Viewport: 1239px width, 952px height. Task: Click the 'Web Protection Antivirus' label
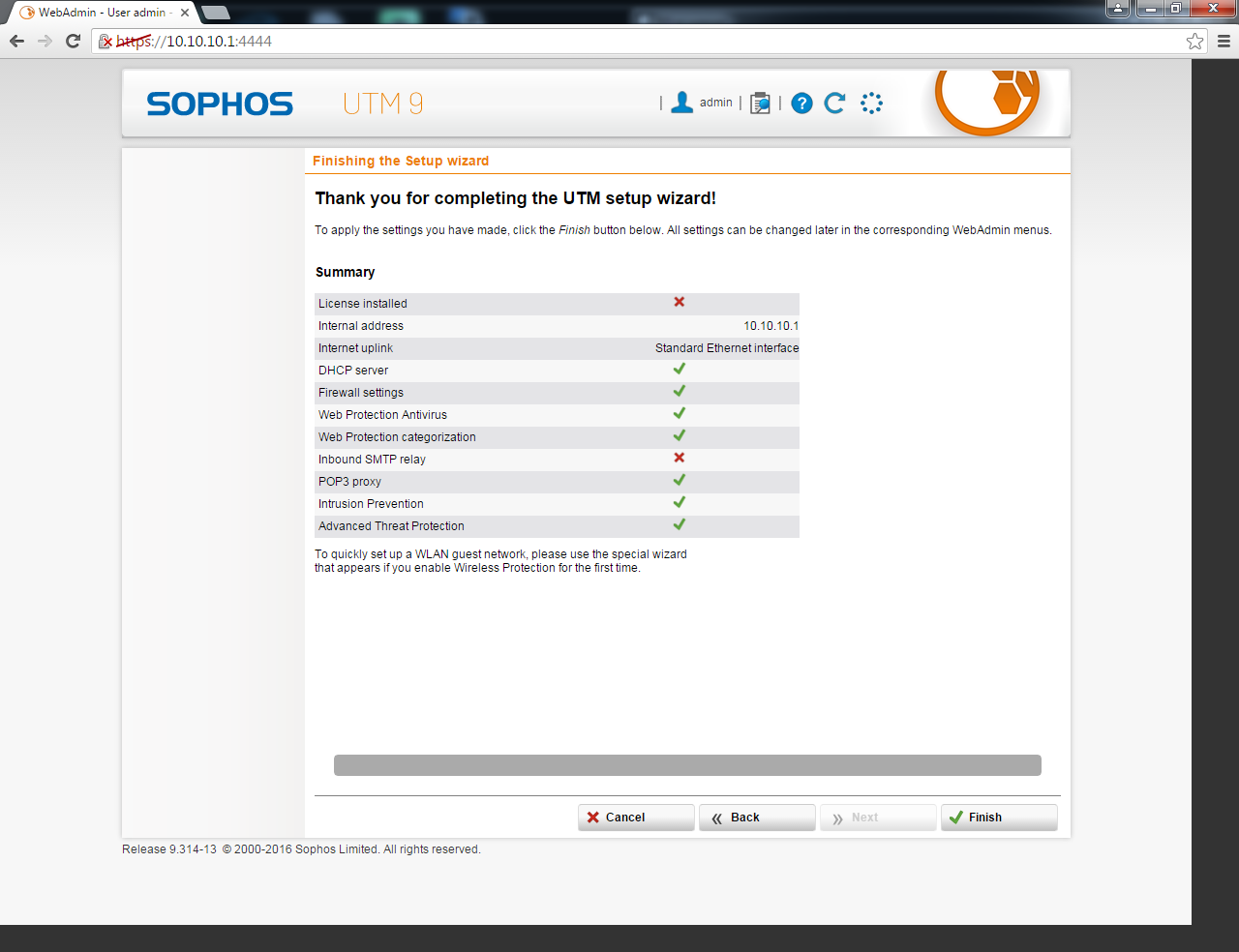click(x=382, y=415)
